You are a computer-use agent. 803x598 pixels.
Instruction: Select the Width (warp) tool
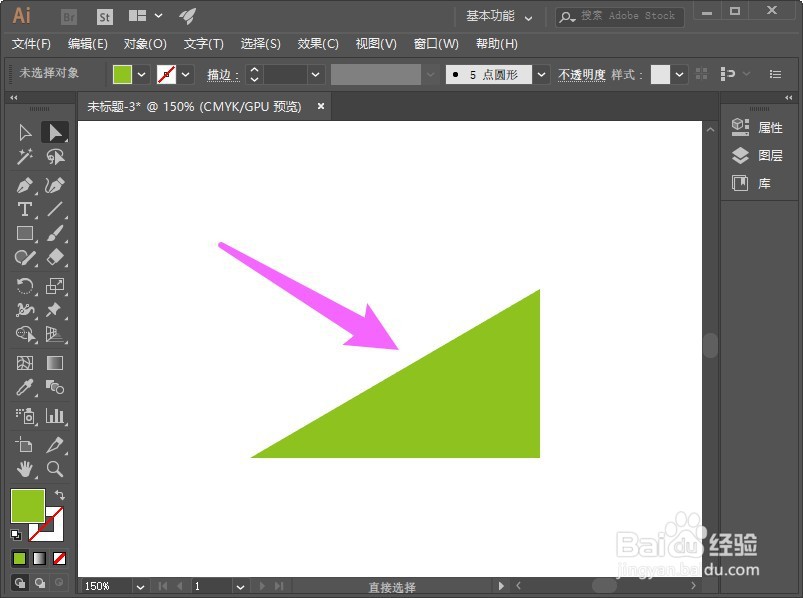(x=25, y=310)
